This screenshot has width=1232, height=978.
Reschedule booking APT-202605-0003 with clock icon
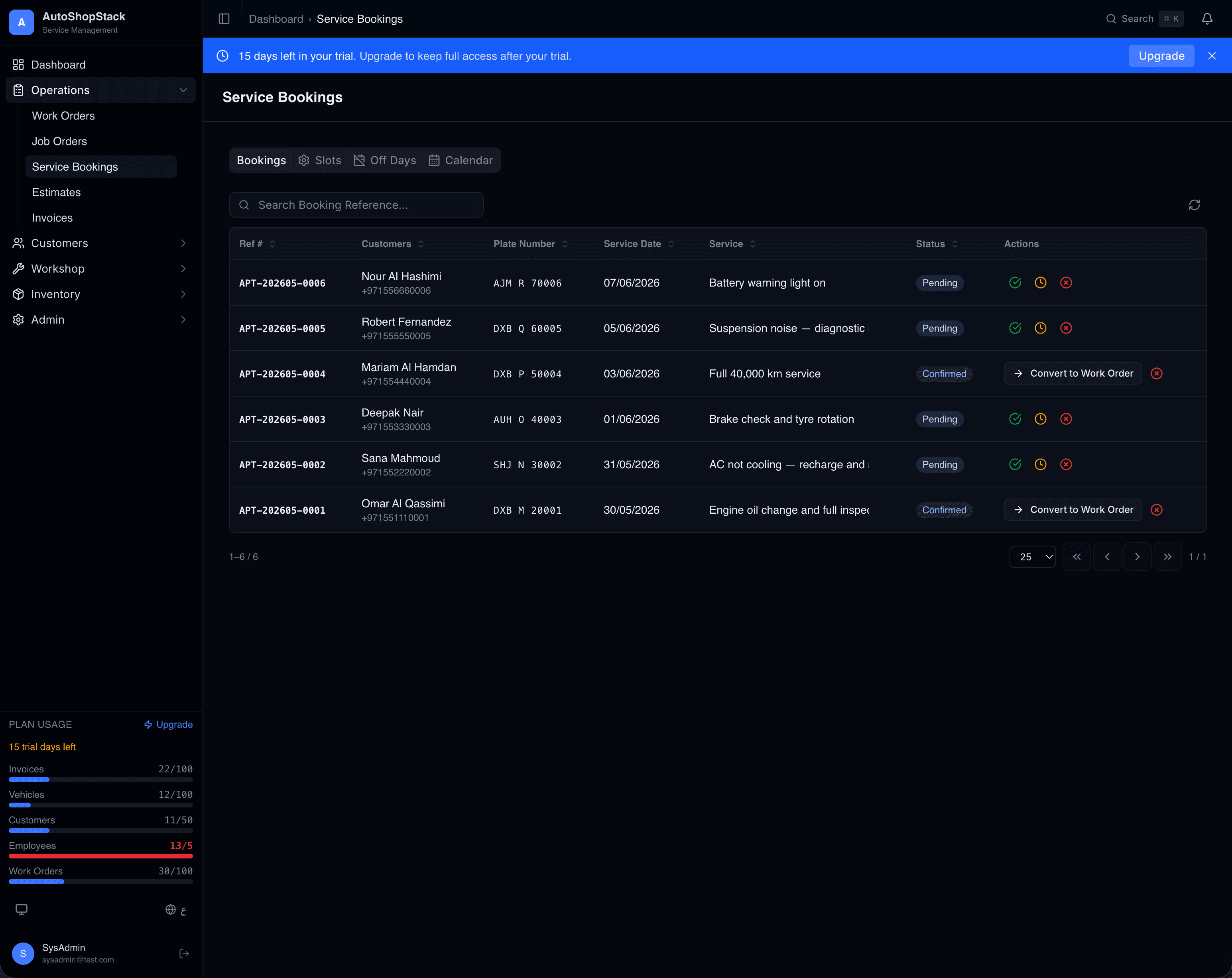pyautogui.click(x=1041, y=419)
